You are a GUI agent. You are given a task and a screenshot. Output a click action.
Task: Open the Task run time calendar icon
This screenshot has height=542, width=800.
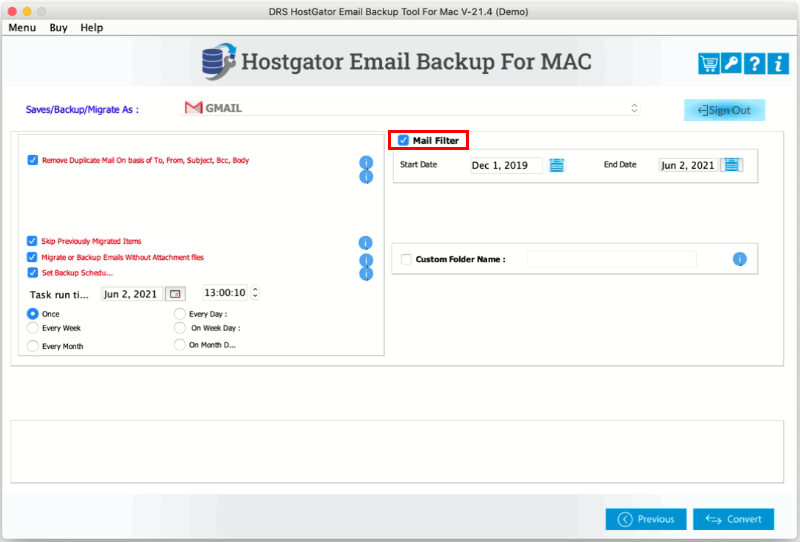(x=175, y=294)
